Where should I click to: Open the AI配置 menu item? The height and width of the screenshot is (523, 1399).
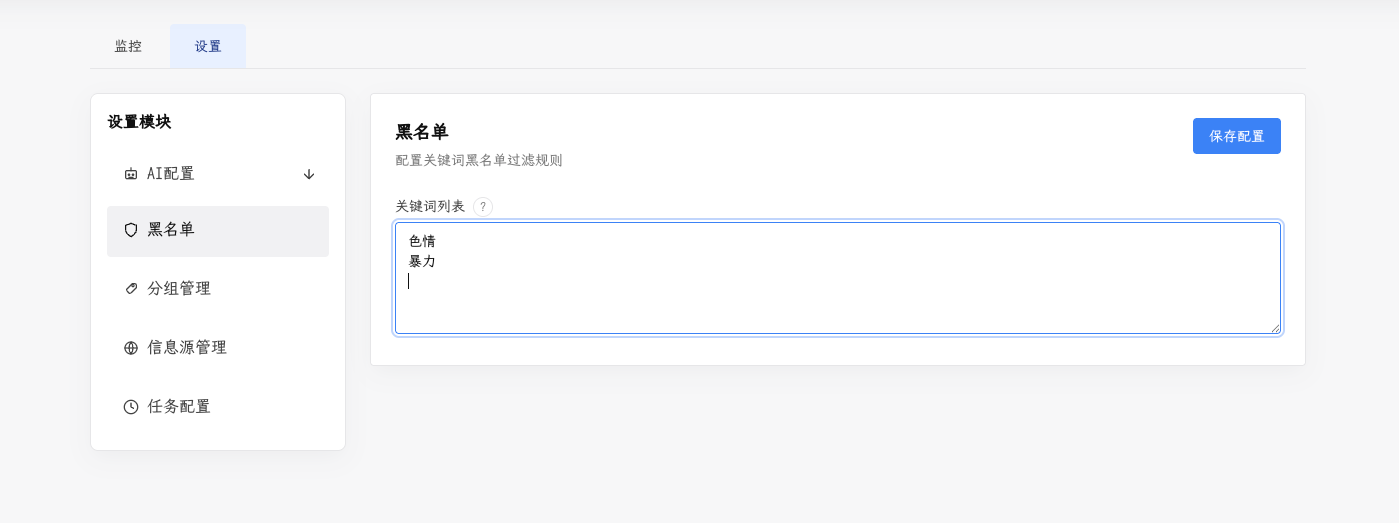(x=218, y=174)
